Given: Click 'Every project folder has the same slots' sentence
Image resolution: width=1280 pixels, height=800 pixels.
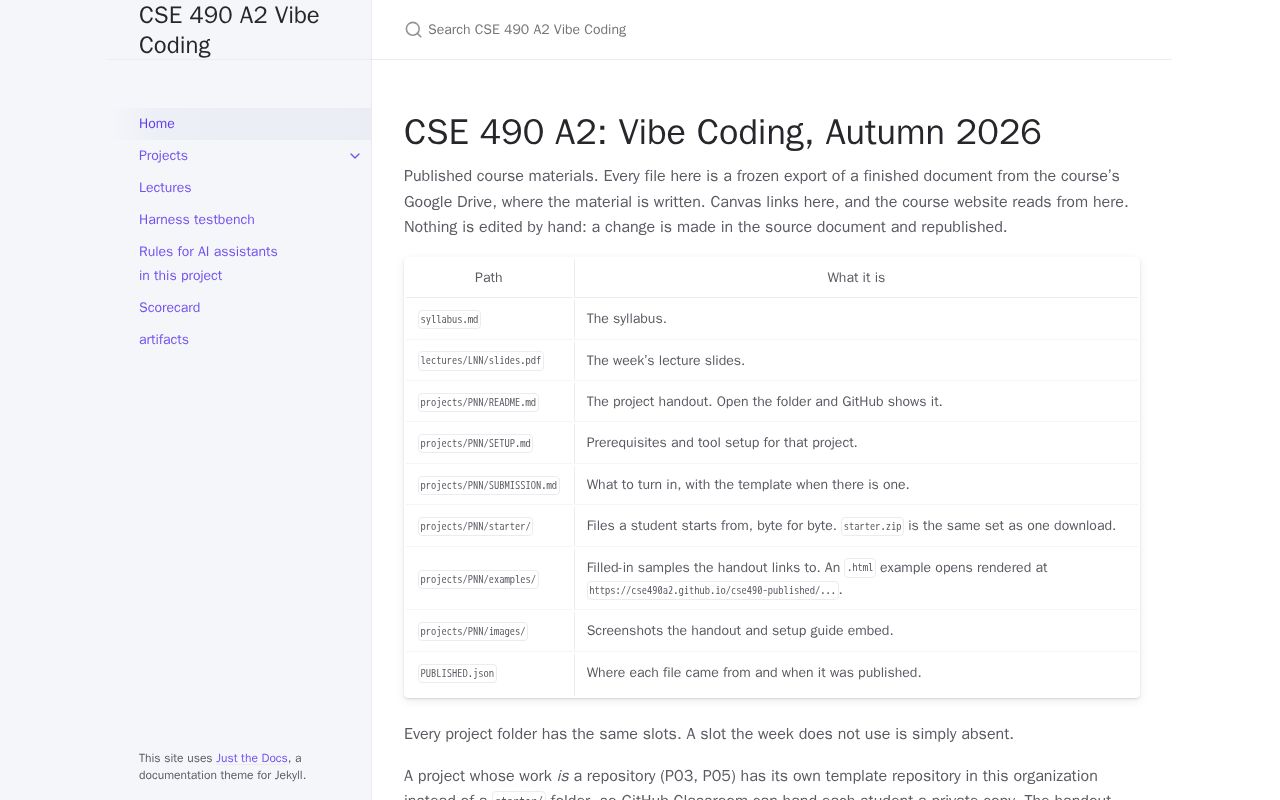Looking at the screenshot, I should 543,734.
